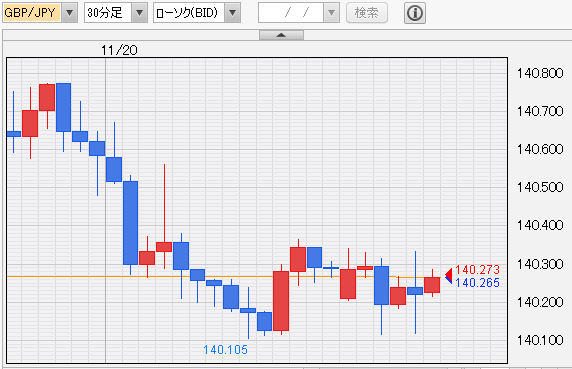Click the date input field with slashes

coord(291,13)
